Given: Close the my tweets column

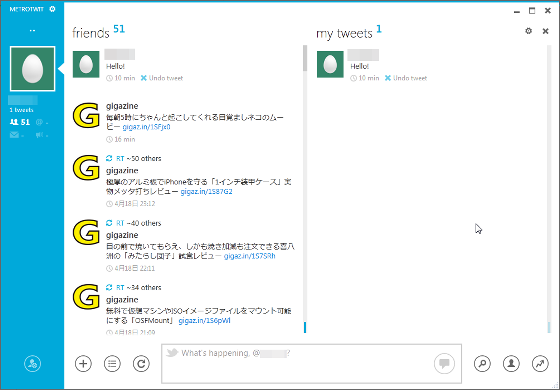Looking at the screenshot, I should pyautogui.click(x=545, y=31).
